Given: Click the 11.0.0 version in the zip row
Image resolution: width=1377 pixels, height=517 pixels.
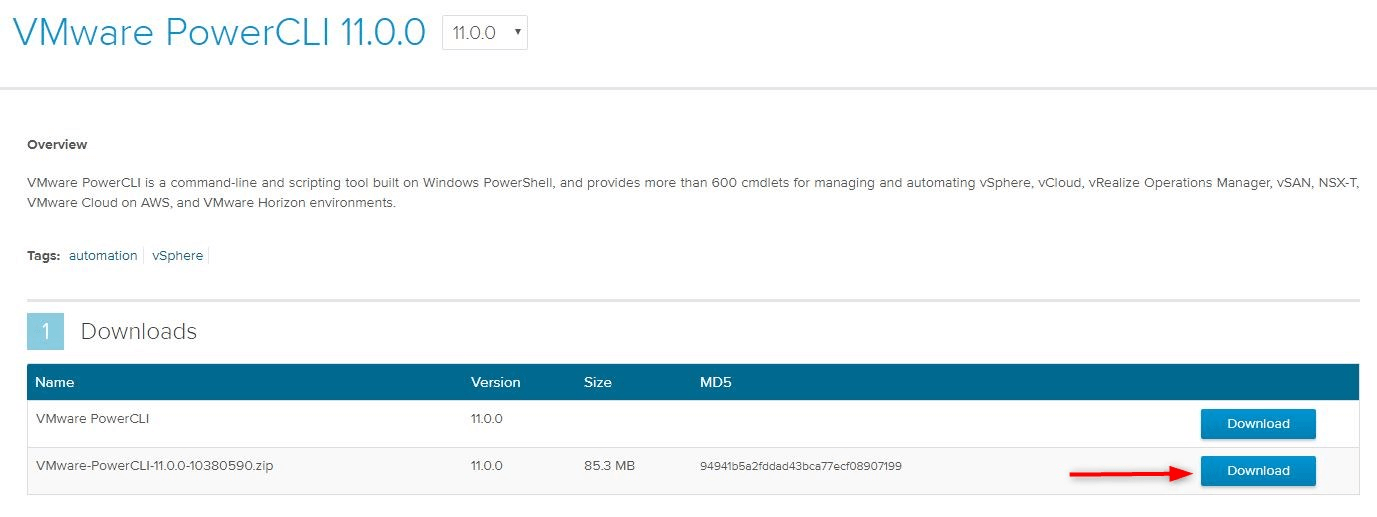Looking at the screenshot, I should (x=487, y=466).
